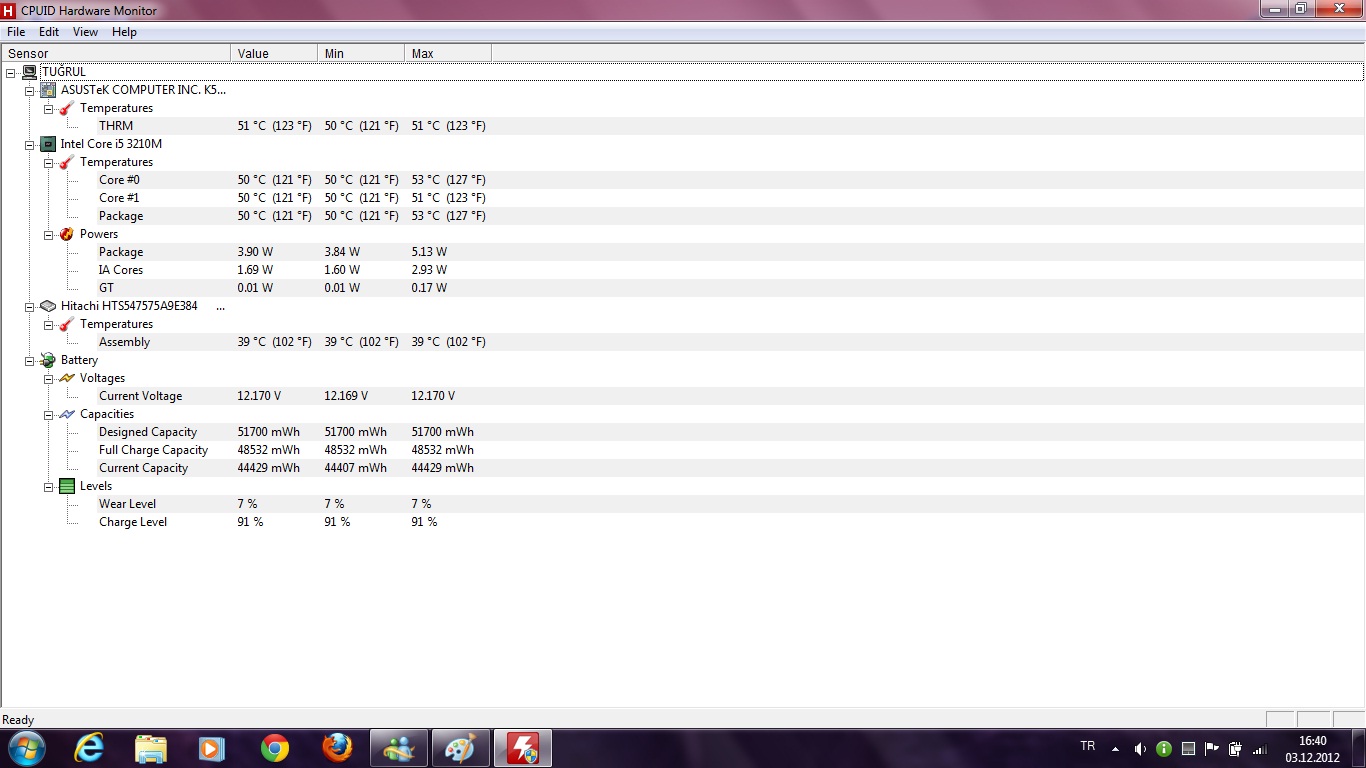Click the ASUSTeK motherboard icon
Image resolution: width=1366 pixels, height=768 pixels.
(48, 90)
